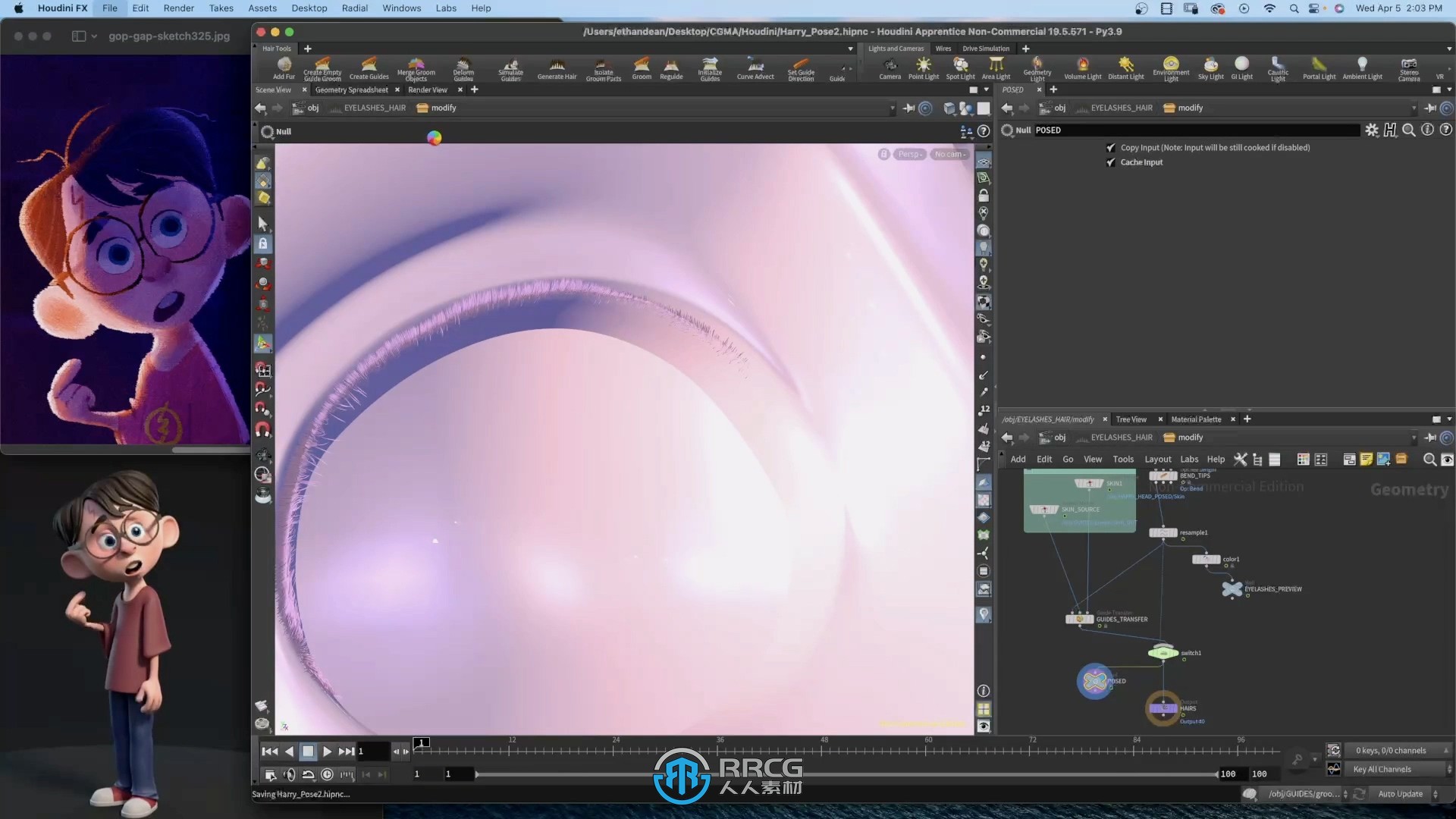Screen dimensions: 1456x819
Task: Switch to the Render View tab
Action: click(428, 89)
